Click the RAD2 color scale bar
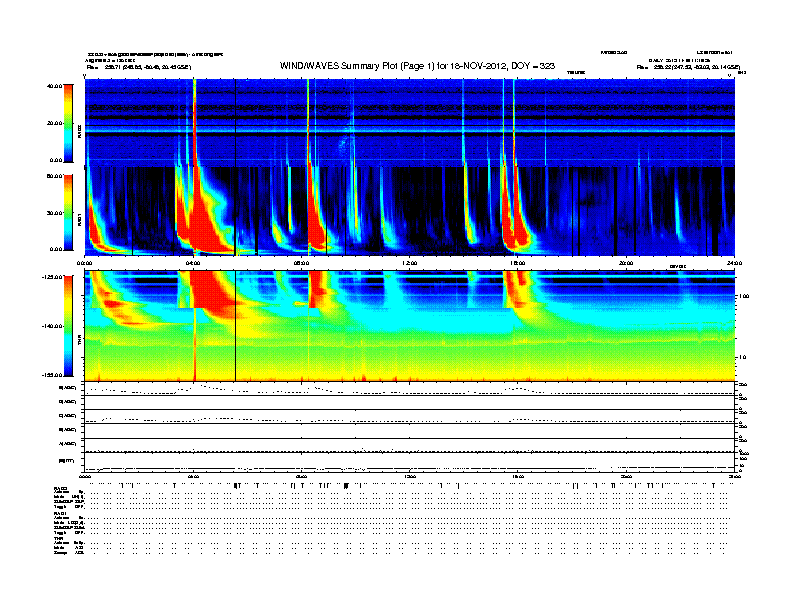This screenshot has height=612, width=792. [x=68, y=123]
